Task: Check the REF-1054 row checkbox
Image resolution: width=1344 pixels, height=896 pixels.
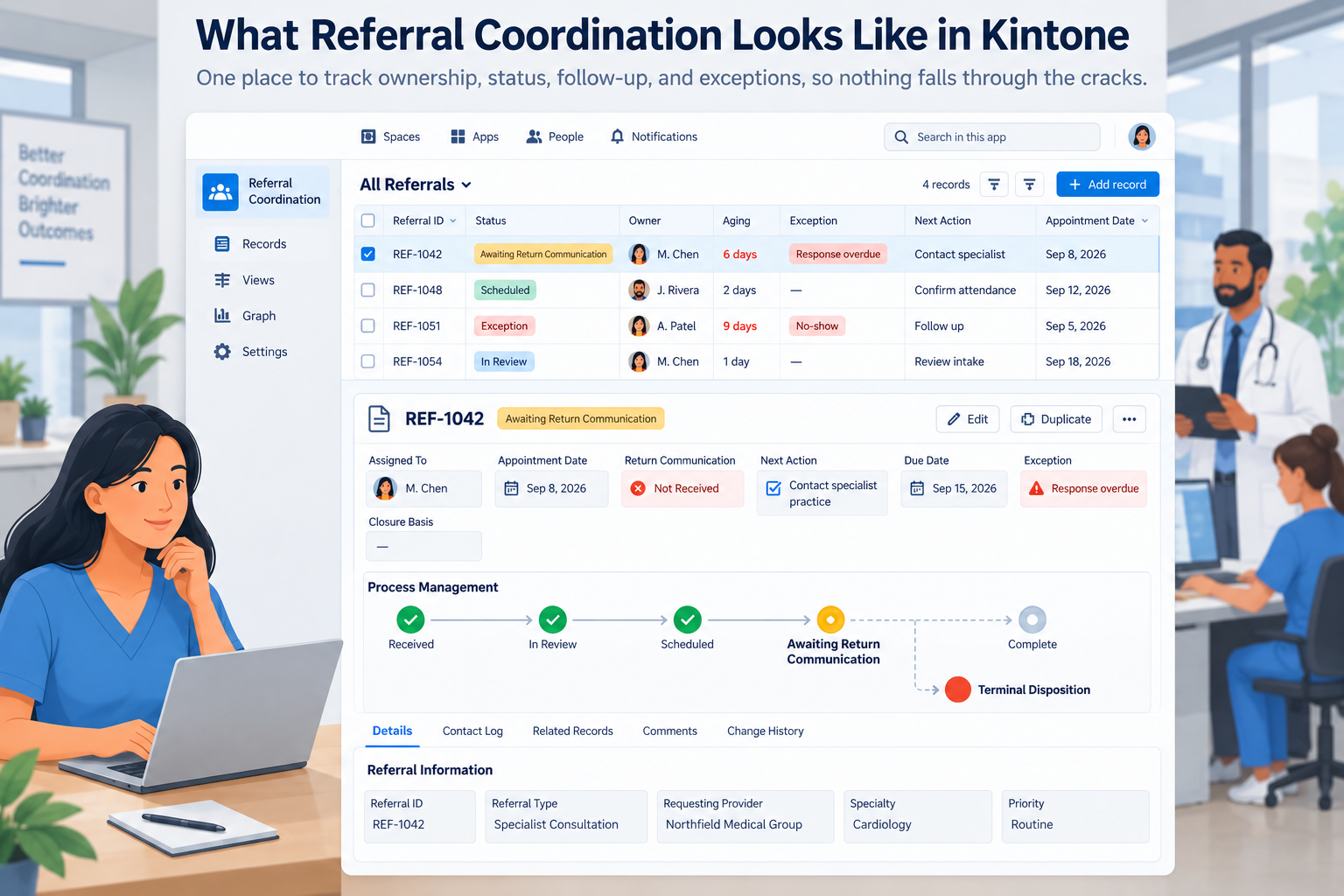Action: click(368, 361)
